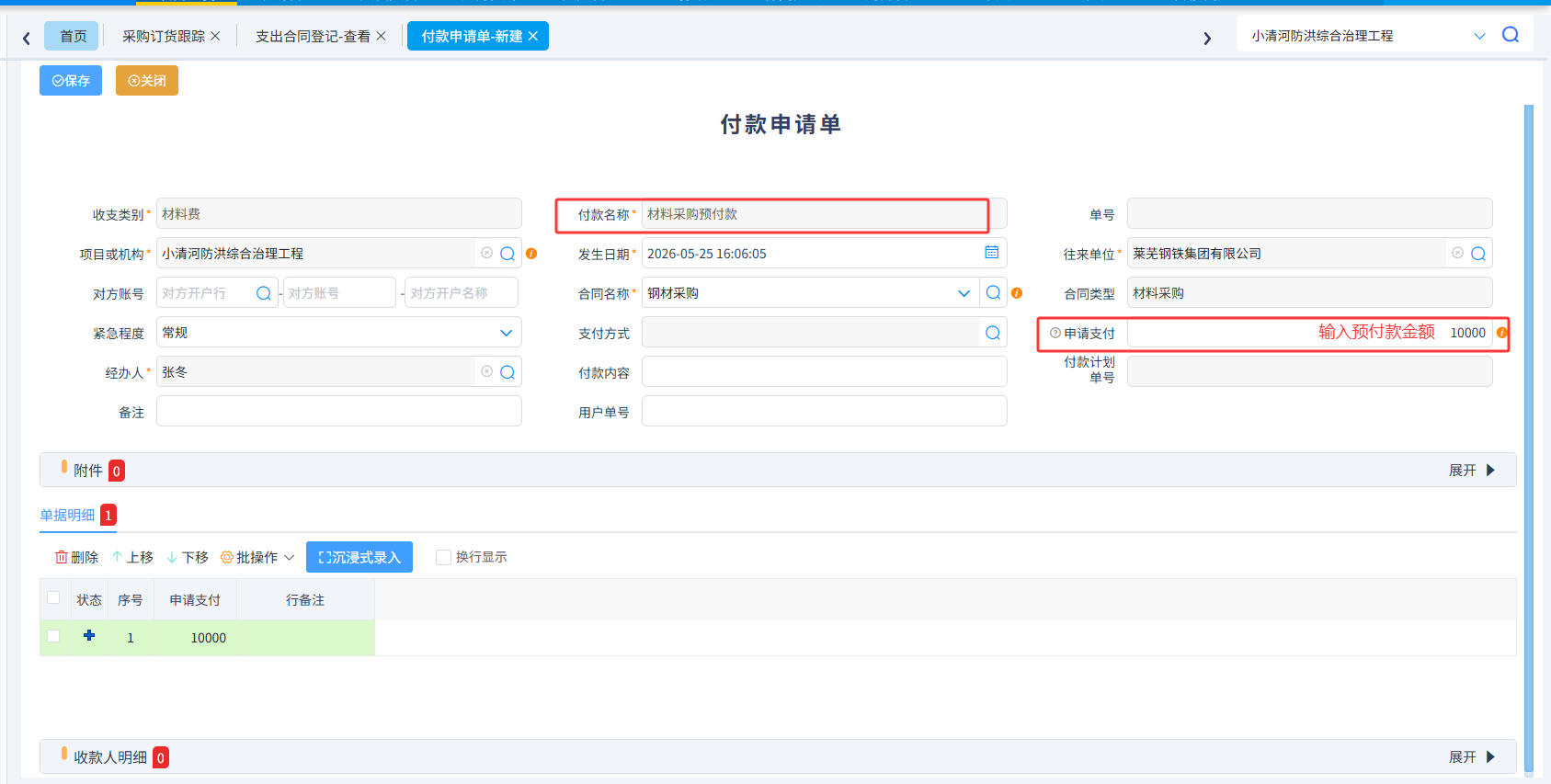Open calendar picker for 发生日期
Image resolution: width=1551 pixels, height=784 pixels.
coord(992,253)
